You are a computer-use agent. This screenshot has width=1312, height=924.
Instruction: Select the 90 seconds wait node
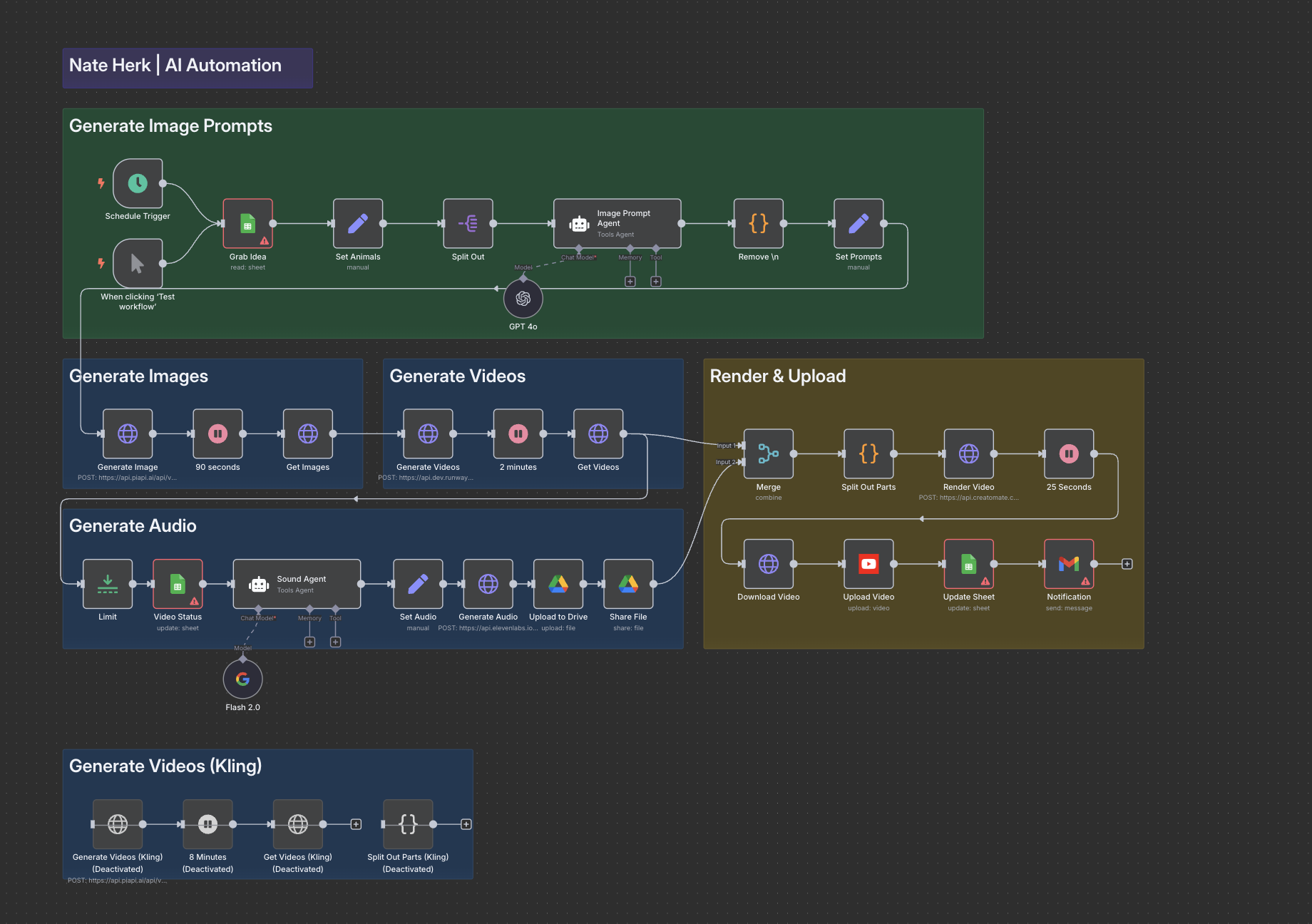(217, 433)
